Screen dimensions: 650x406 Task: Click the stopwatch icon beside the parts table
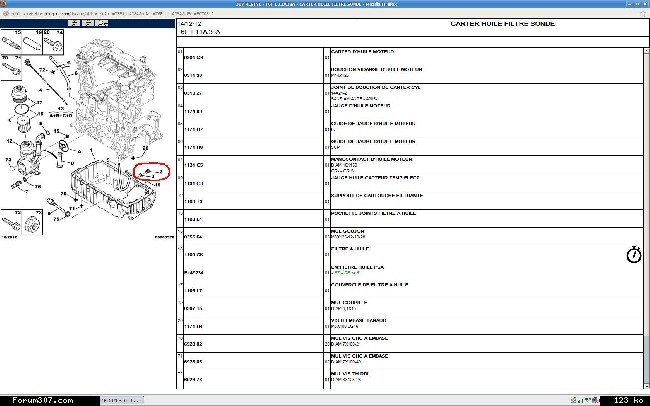click(633, 254)
